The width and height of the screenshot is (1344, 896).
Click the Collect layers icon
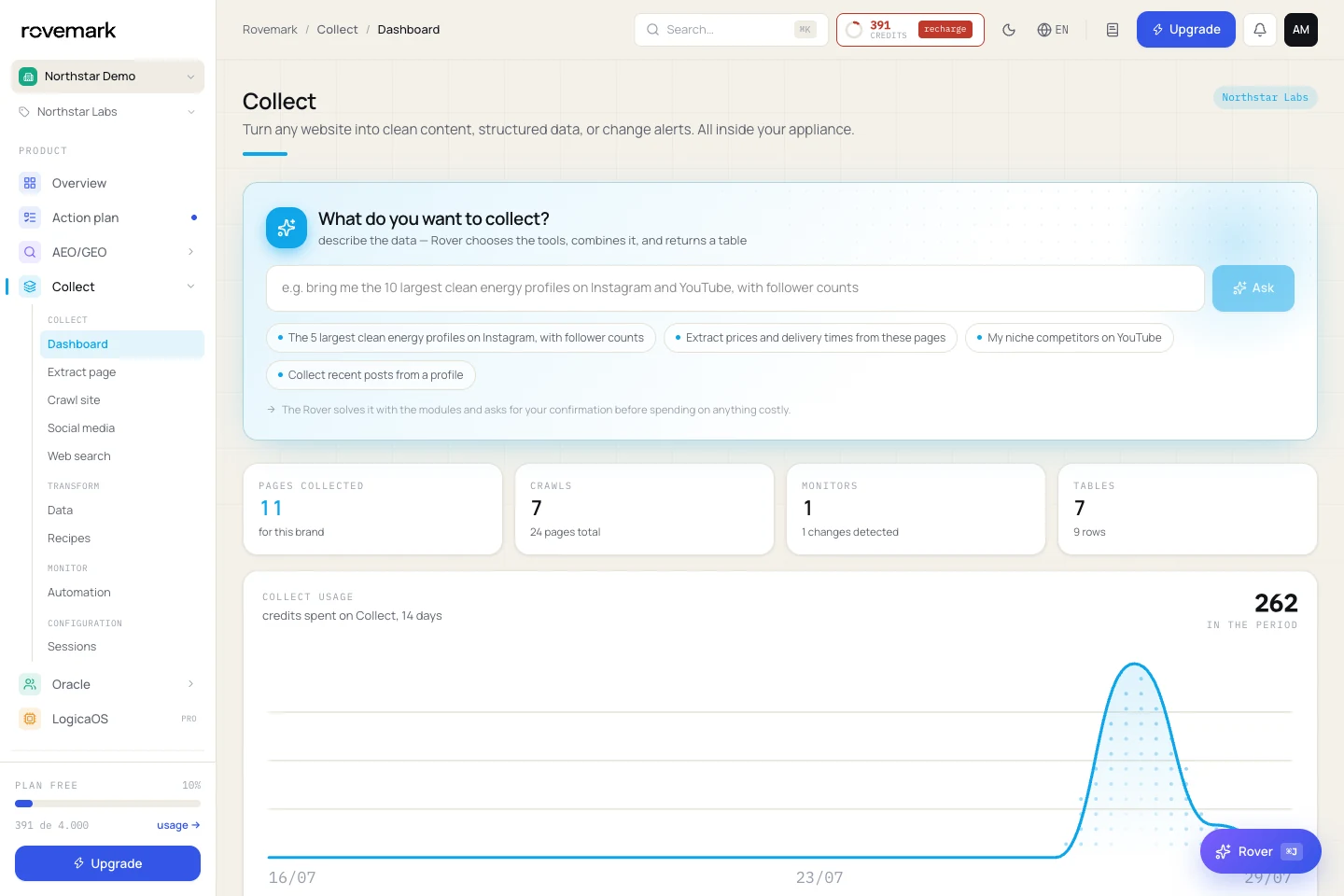click(x=30, y=287)
